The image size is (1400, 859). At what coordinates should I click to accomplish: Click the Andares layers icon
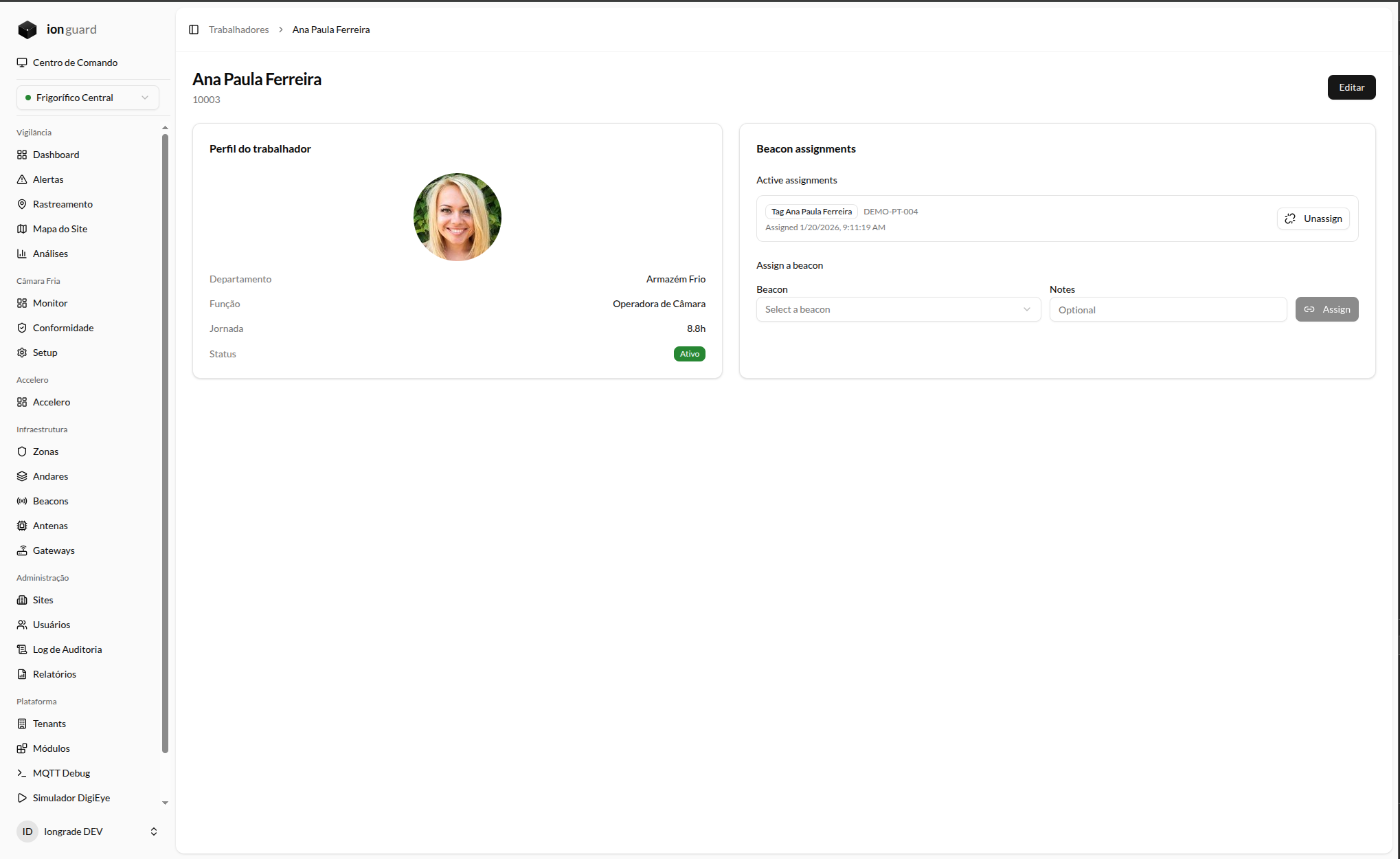pyautogui.click(x=22, y=476)
